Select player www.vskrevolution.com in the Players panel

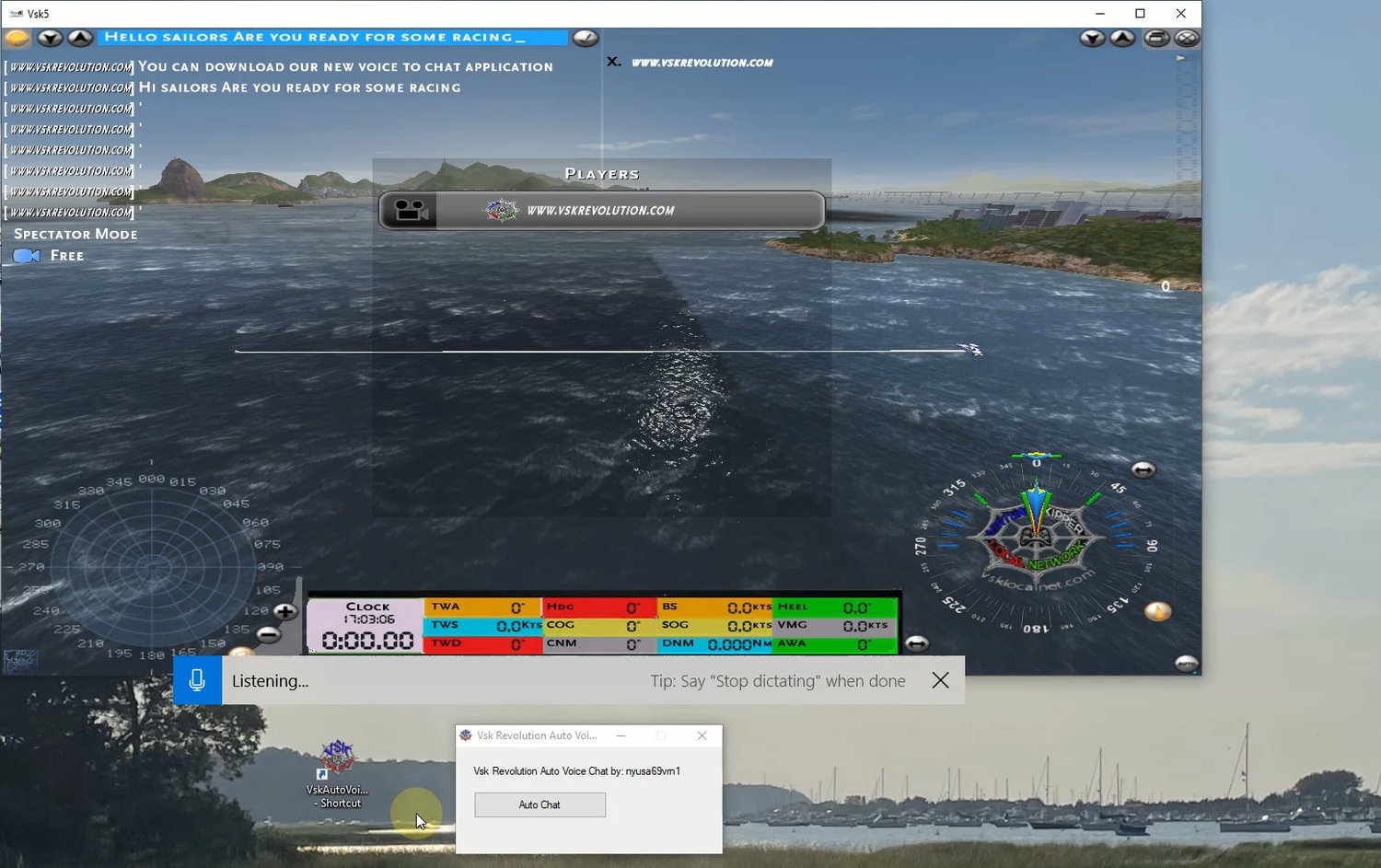(x=601, y=211)
